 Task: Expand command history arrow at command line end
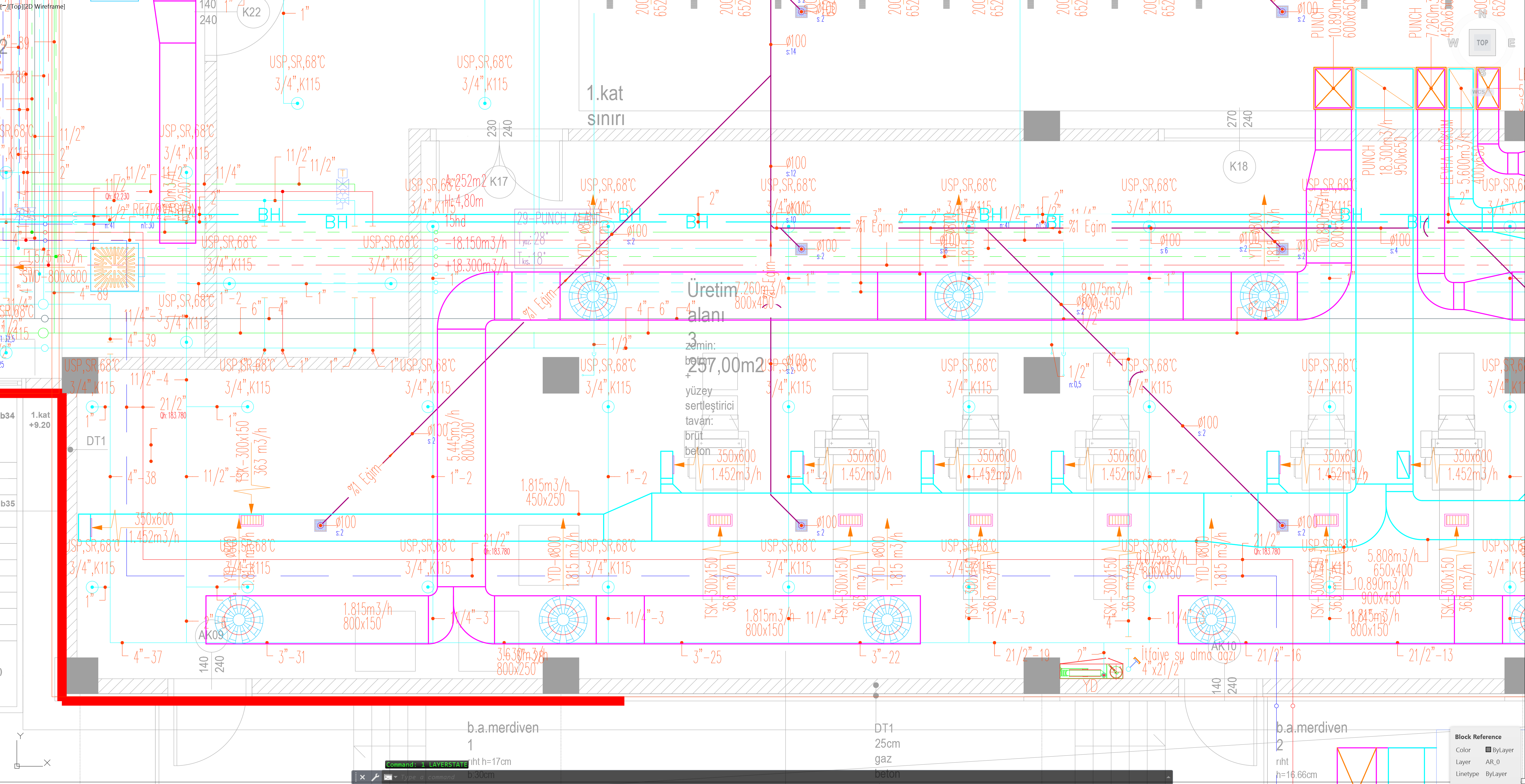(x=1168, y=777)
